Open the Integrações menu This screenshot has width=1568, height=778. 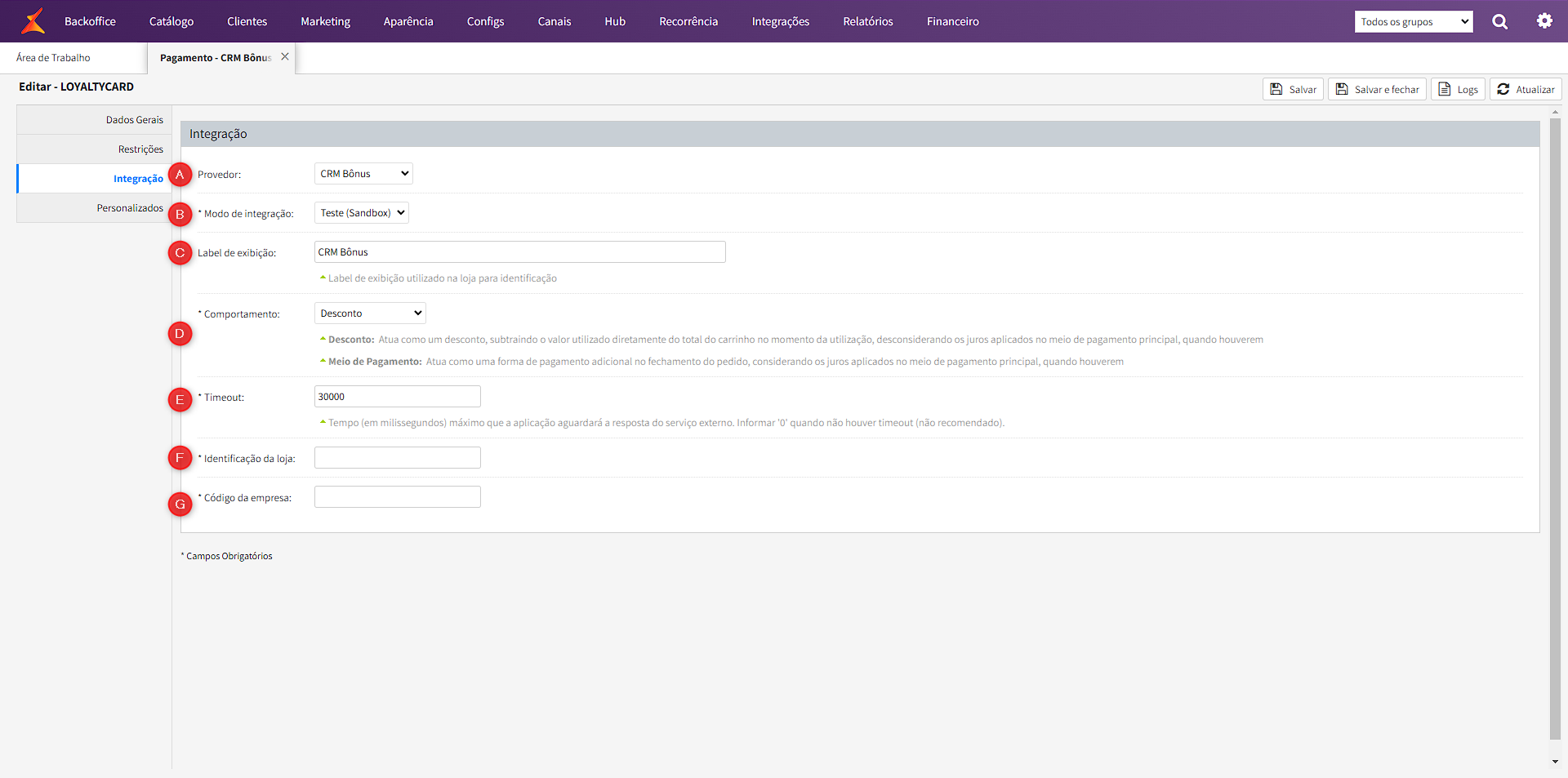click(x=781, y=21)
